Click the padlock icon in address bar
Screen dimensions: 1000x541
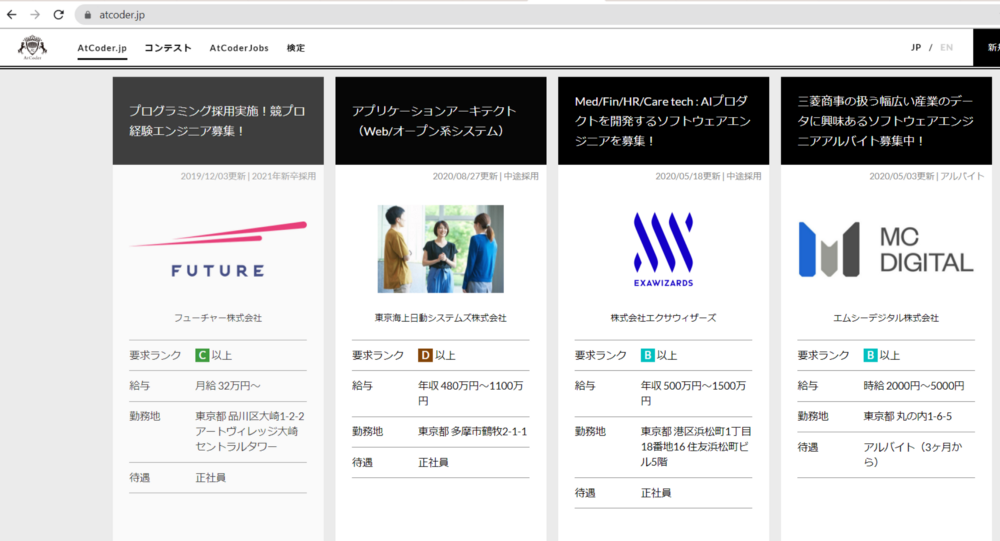click(87, 15)
